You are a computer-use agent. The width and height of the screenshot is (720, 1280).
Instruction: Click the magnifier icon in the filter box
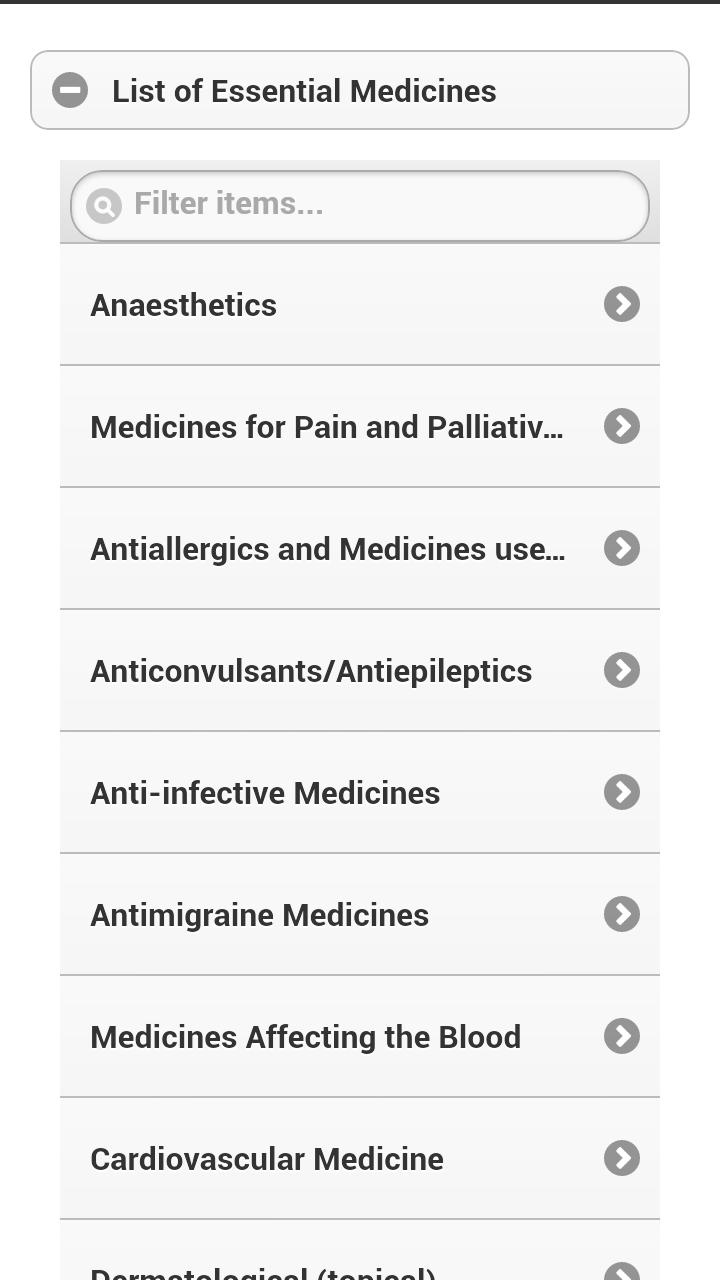[x=103, y=206]
